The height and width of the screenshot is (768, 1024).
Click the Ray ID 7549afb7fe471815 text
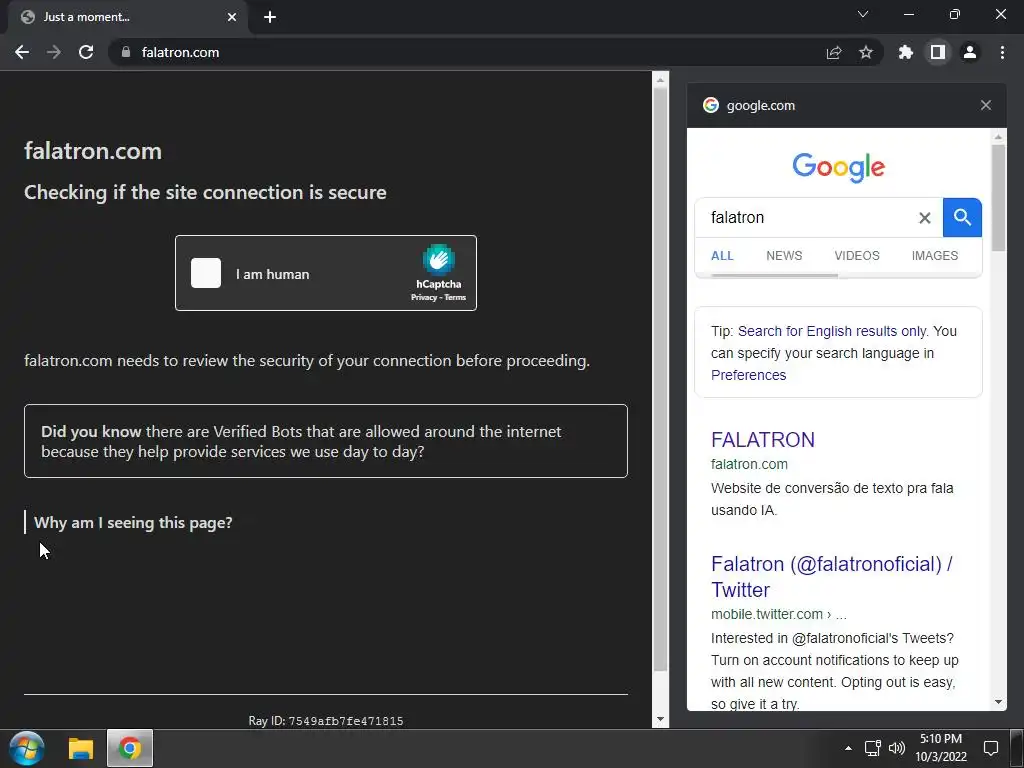click(x=326, y=721)
